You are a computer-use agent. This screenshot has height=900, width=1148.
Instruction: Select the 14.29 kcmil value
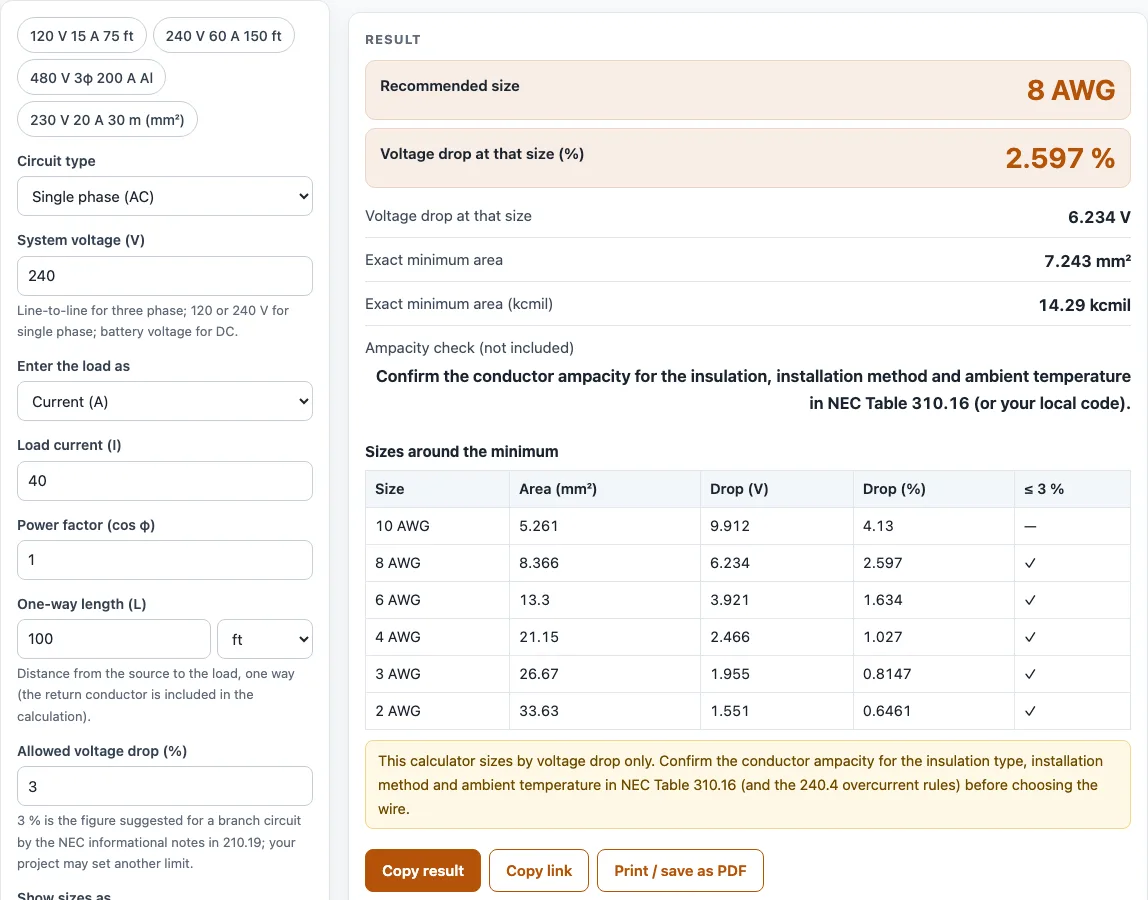pos(1084,305)
